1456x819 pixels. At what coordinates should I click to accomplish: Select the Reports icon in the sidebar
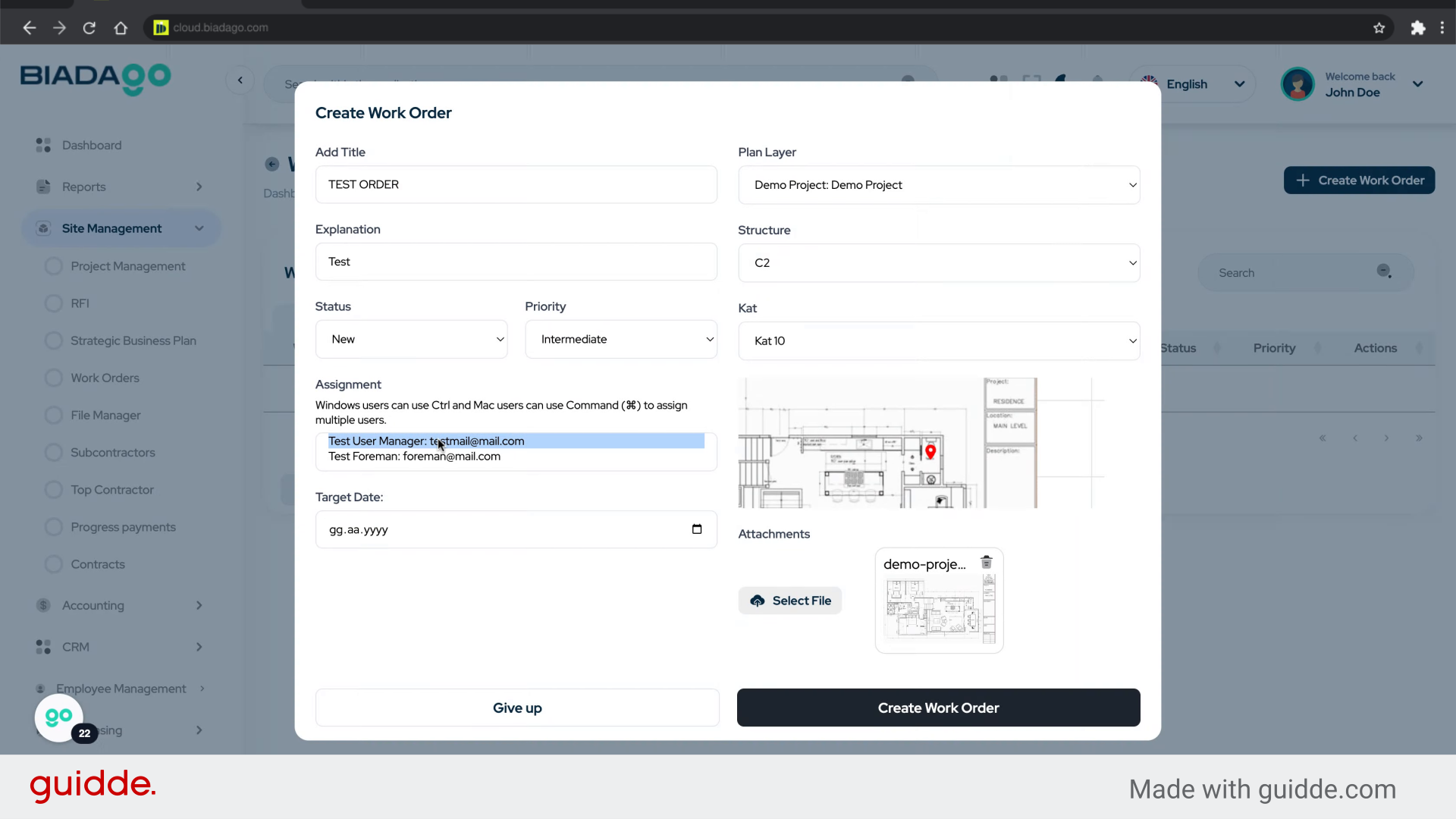(42, 187)
